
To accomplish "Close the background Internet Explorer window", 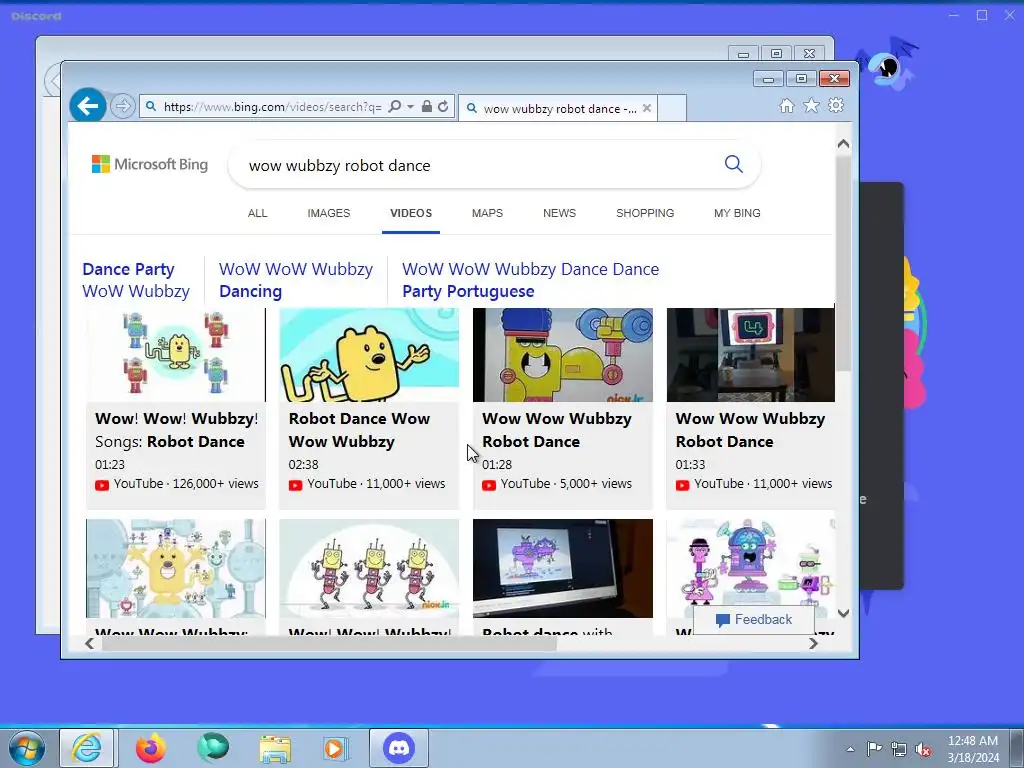I will [x=809, y=54].
